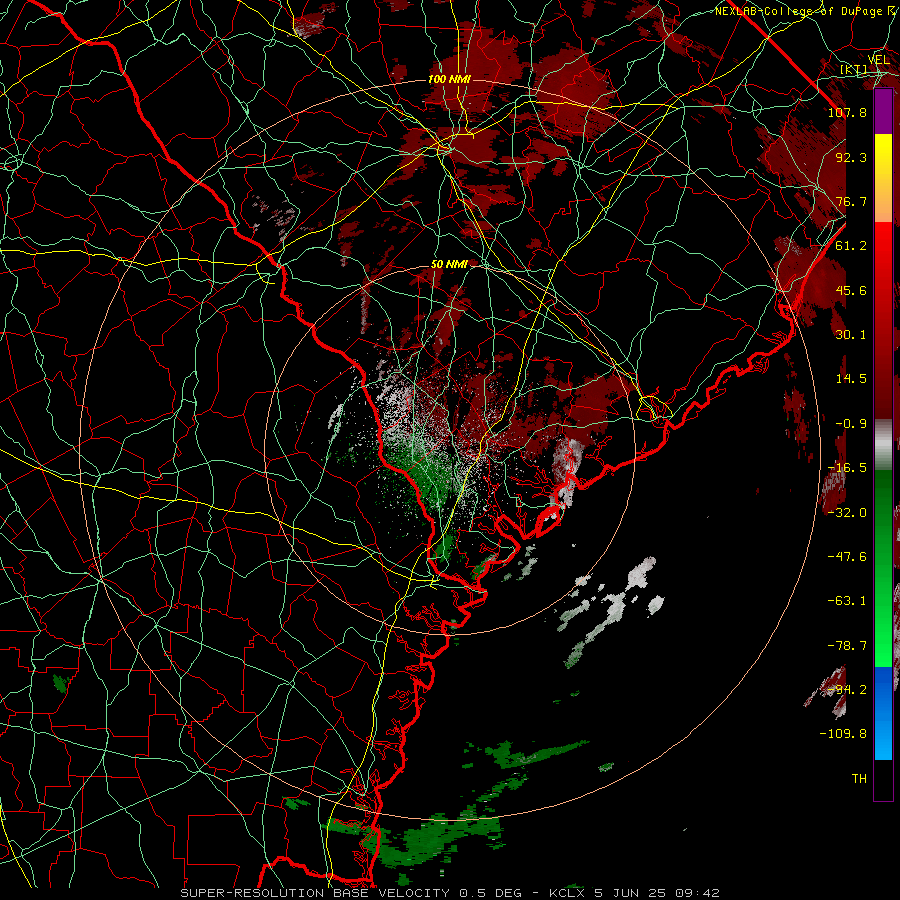
Task: Click the gray near-zero color bar segment
Action: [x=883, y=445]
